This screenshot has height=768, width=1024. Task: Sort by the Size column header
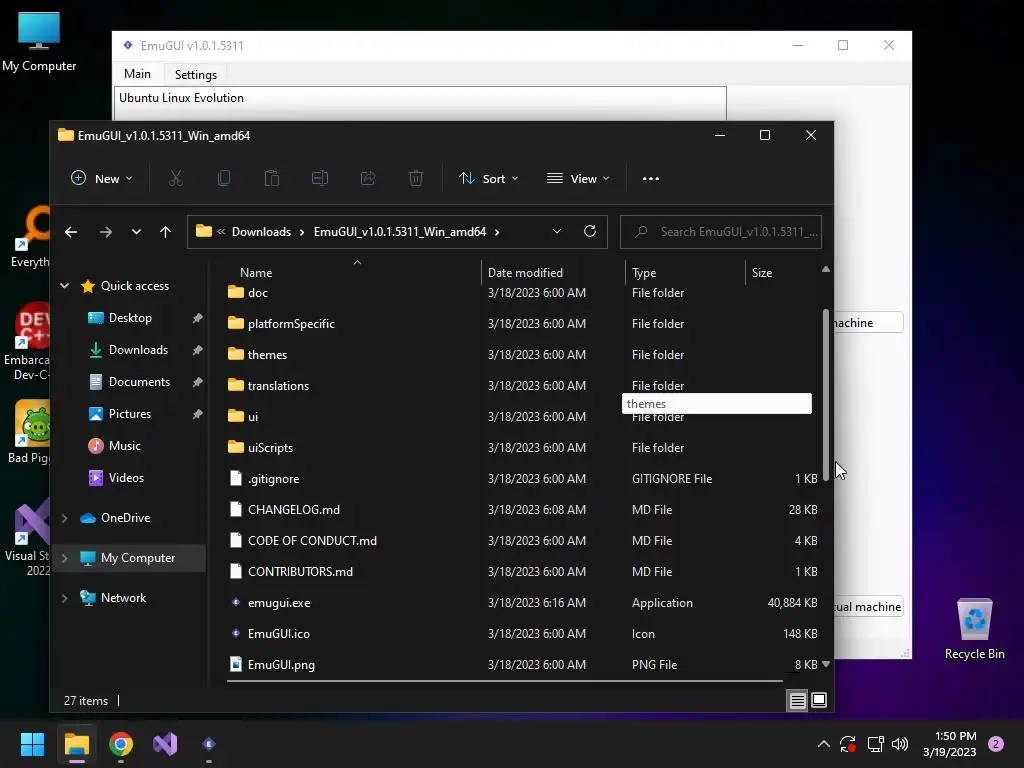(782, 272)
